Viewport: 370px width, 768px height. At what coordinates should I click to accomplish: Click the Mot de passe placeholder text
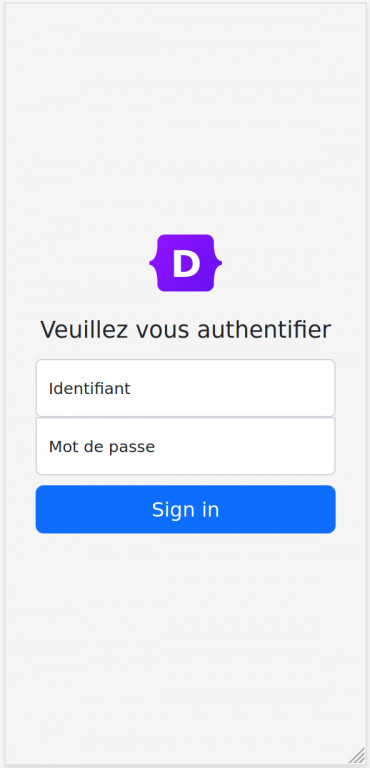(101, 446)
